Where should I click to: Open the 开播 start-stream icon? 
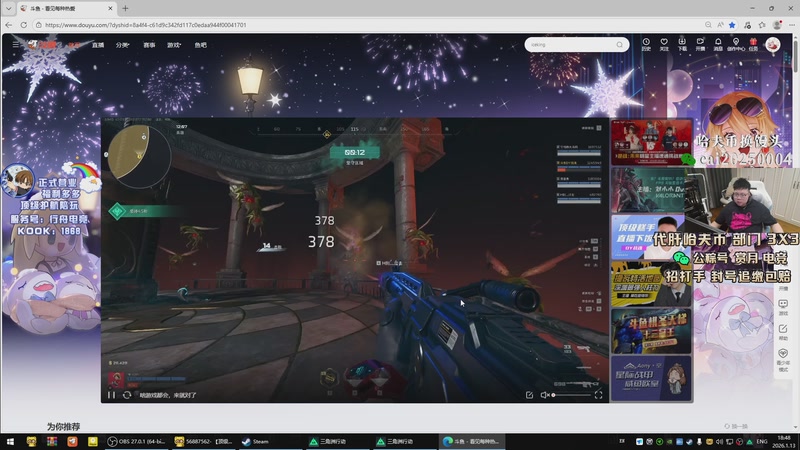point(700,44)
